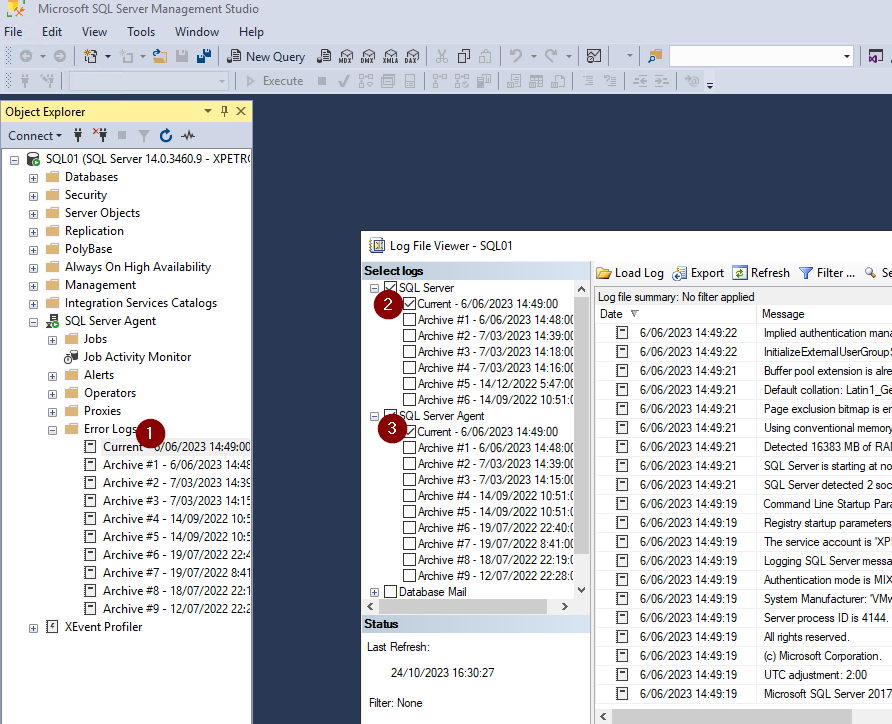The height and width of the screenshot is (724, 892).
Task: Sort log entries by Date column header
Action: pos(611,314)
